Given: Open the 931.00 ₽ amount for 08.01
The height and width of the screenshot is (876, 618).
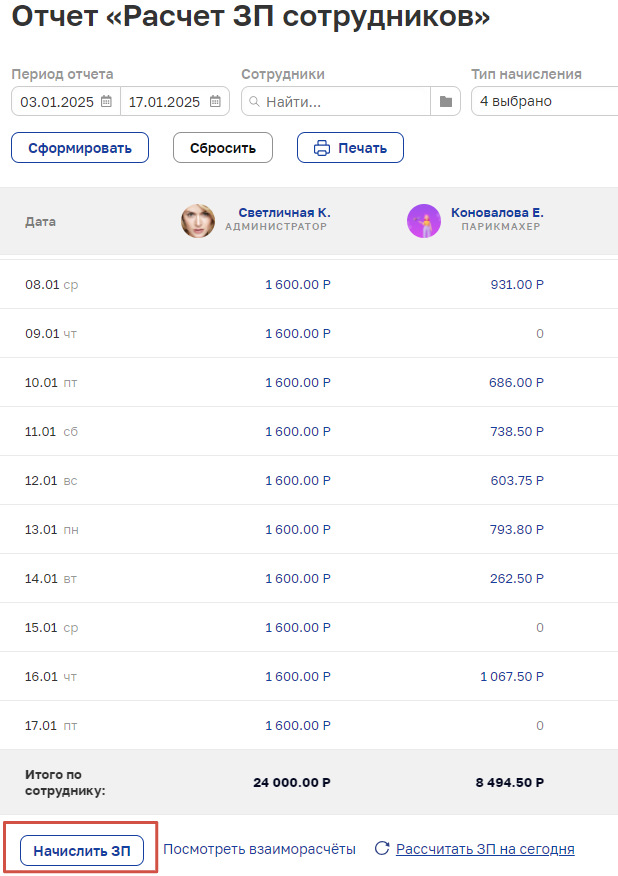Looking at the screenshot, I should [x=517, y=284].
